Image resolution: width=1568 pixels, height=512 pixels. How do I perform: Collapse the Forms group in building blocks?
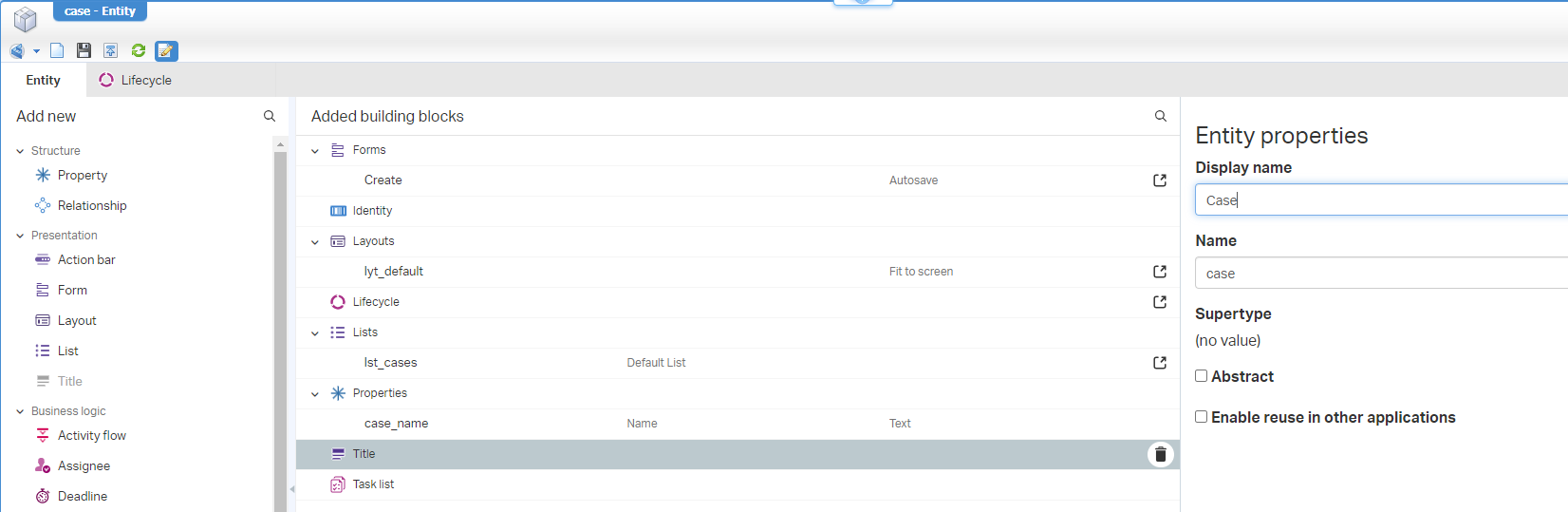click(x=315, y=151)
